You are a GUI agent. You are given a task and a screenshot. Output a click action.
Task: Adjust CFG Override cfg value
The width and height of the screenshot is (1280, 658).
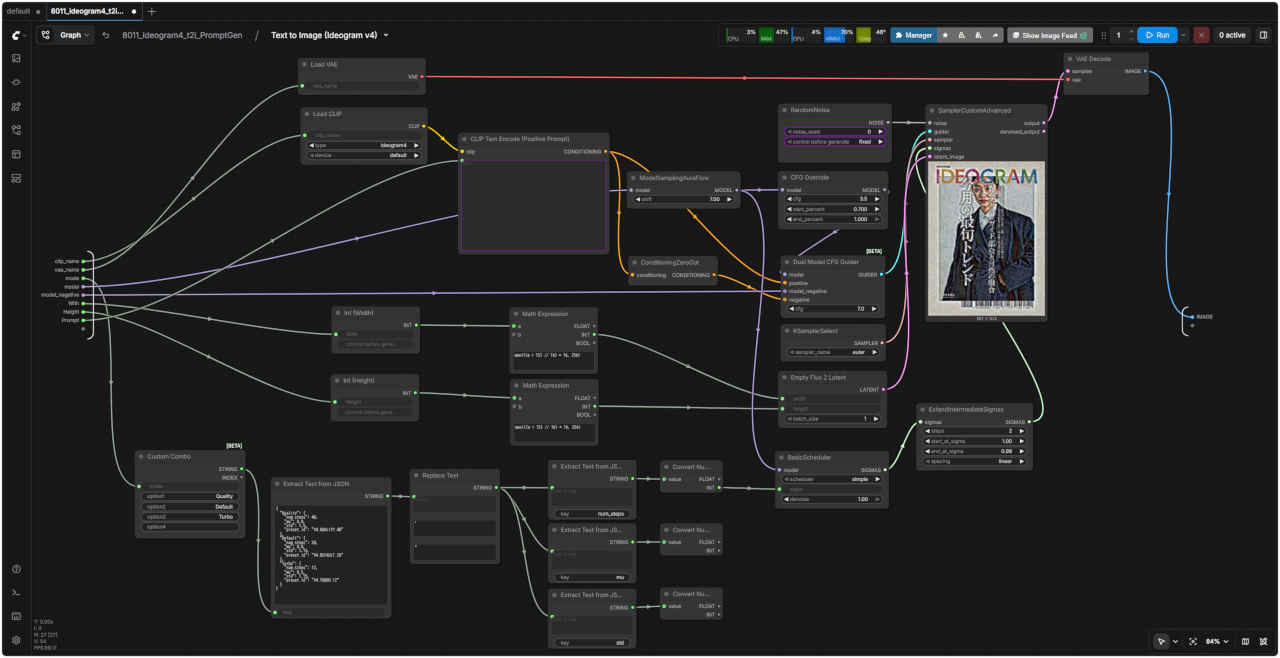point(832,199)
